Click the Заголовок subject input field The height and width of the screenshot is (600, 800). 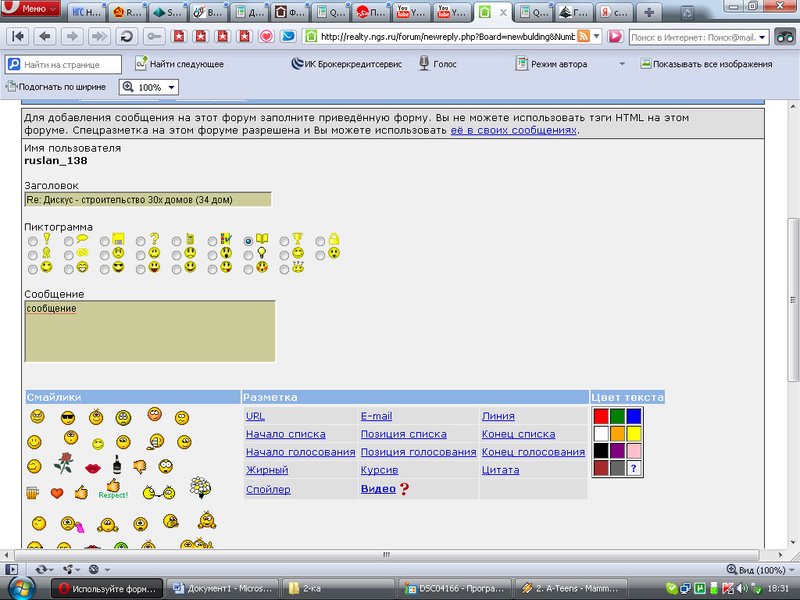[x=148, y=199]
